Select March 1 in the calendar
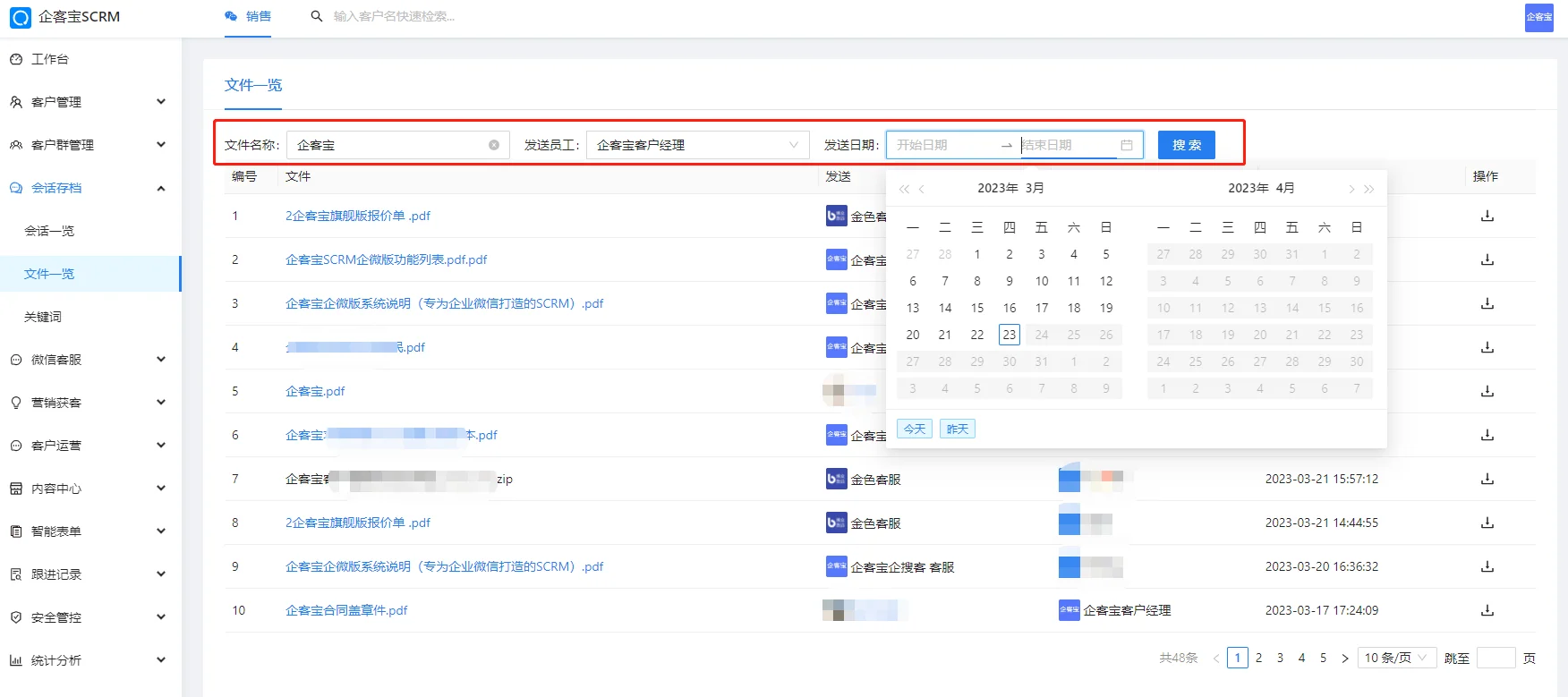The image size is (1568, 697). tap(977, 254)
